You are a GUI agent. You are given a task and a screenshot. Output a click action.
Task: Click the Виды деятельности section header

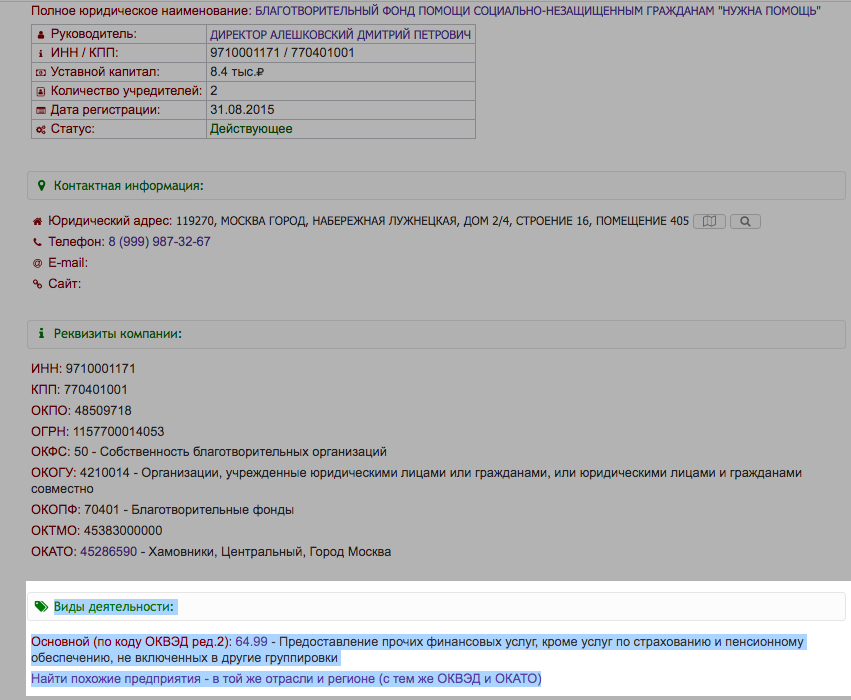[436, 607]
